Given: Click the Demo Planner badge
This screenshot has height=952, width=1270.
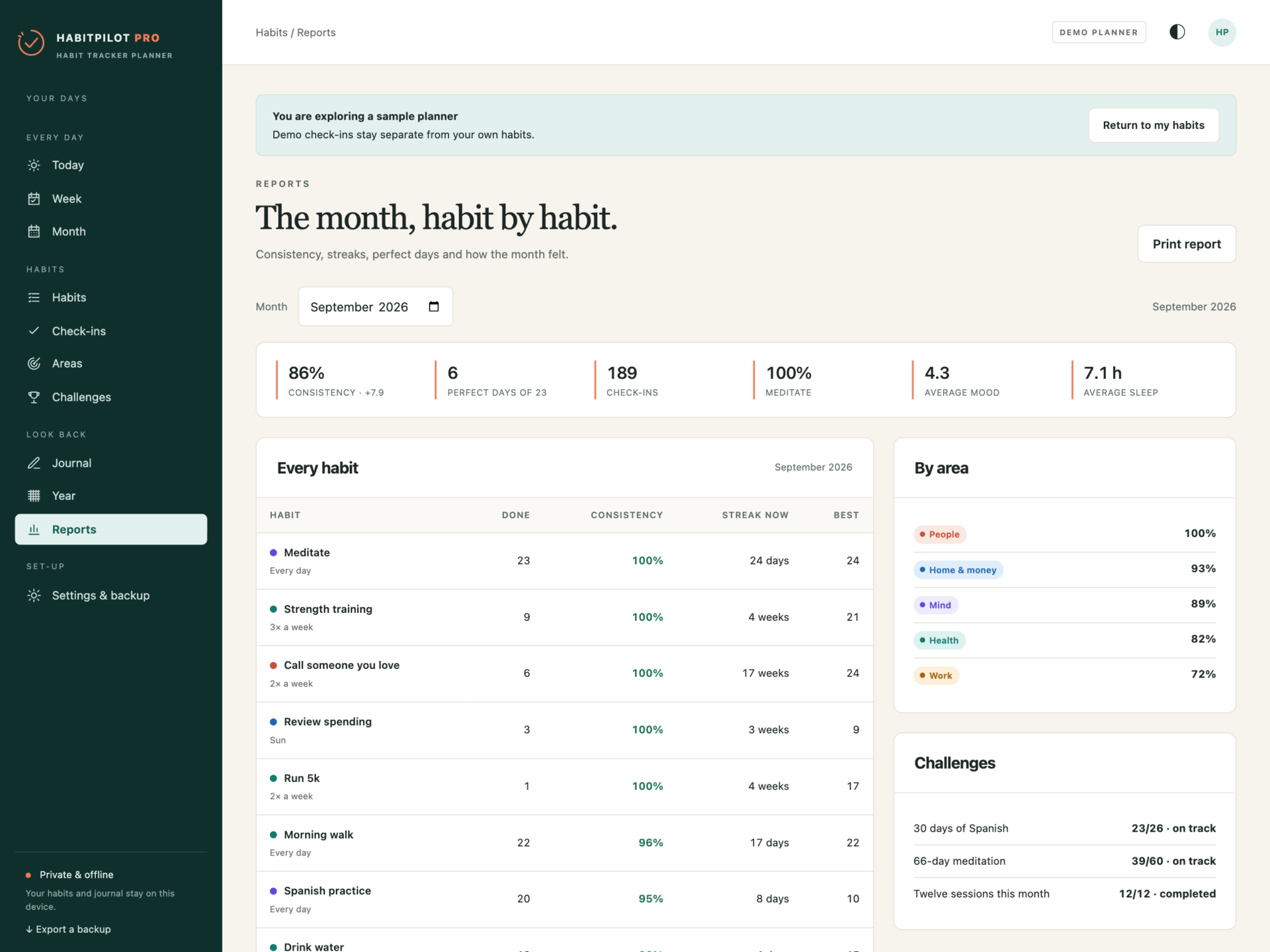Looking at the screenshot, I should click(1099, 32).
